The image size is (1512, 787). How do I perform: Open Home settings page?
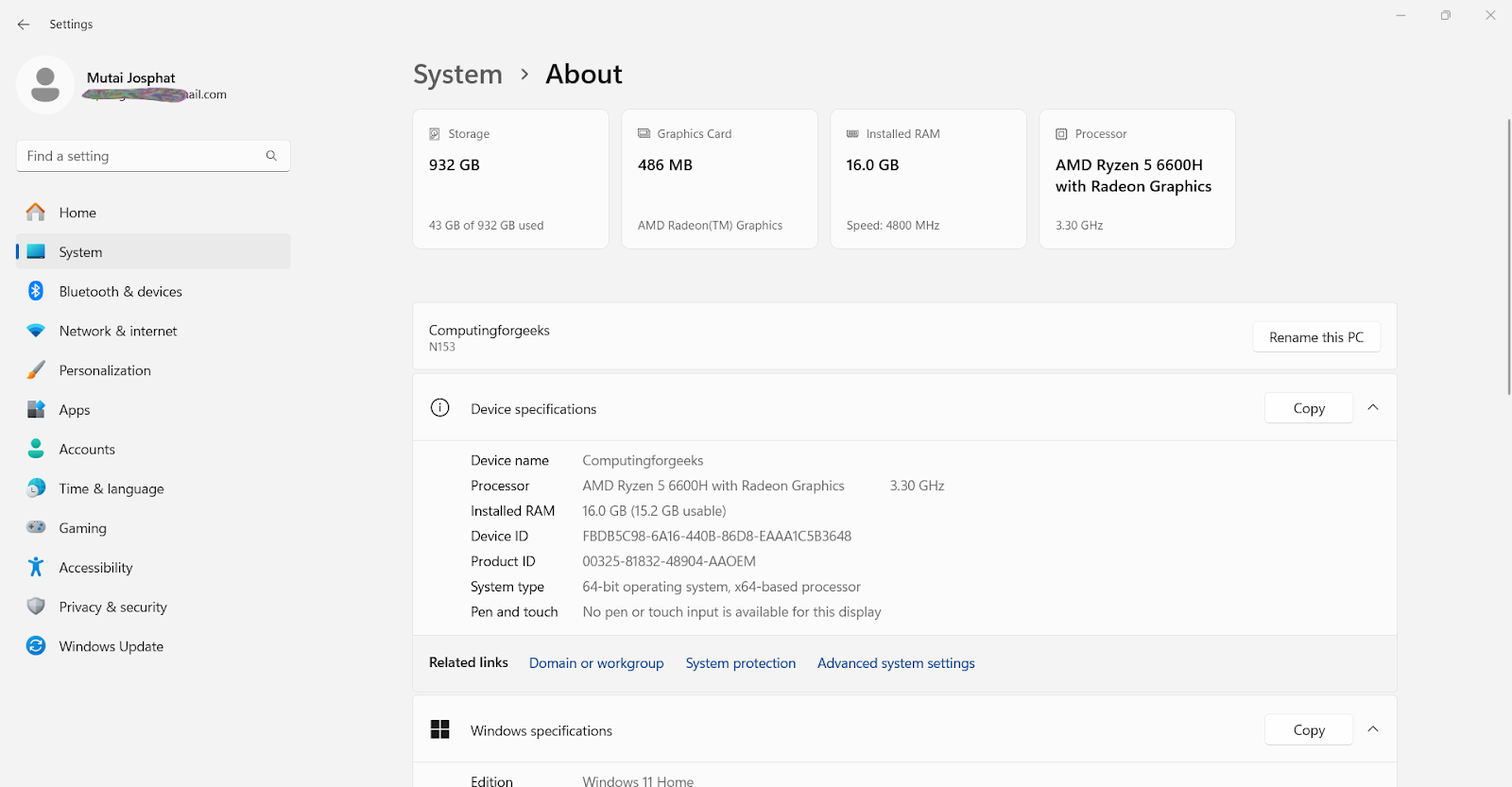click(153, 213)
